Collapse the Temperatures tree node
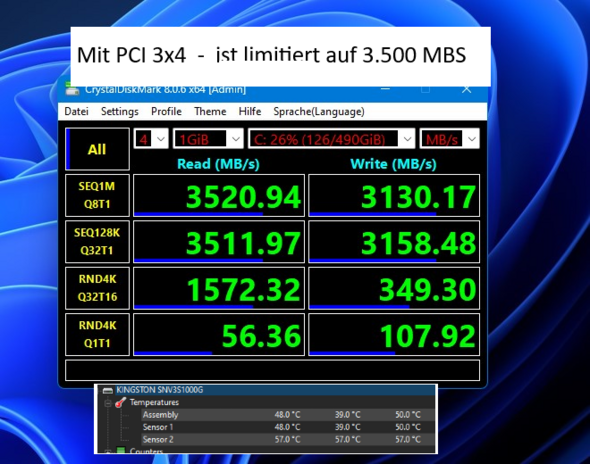 tap(108, 403)
